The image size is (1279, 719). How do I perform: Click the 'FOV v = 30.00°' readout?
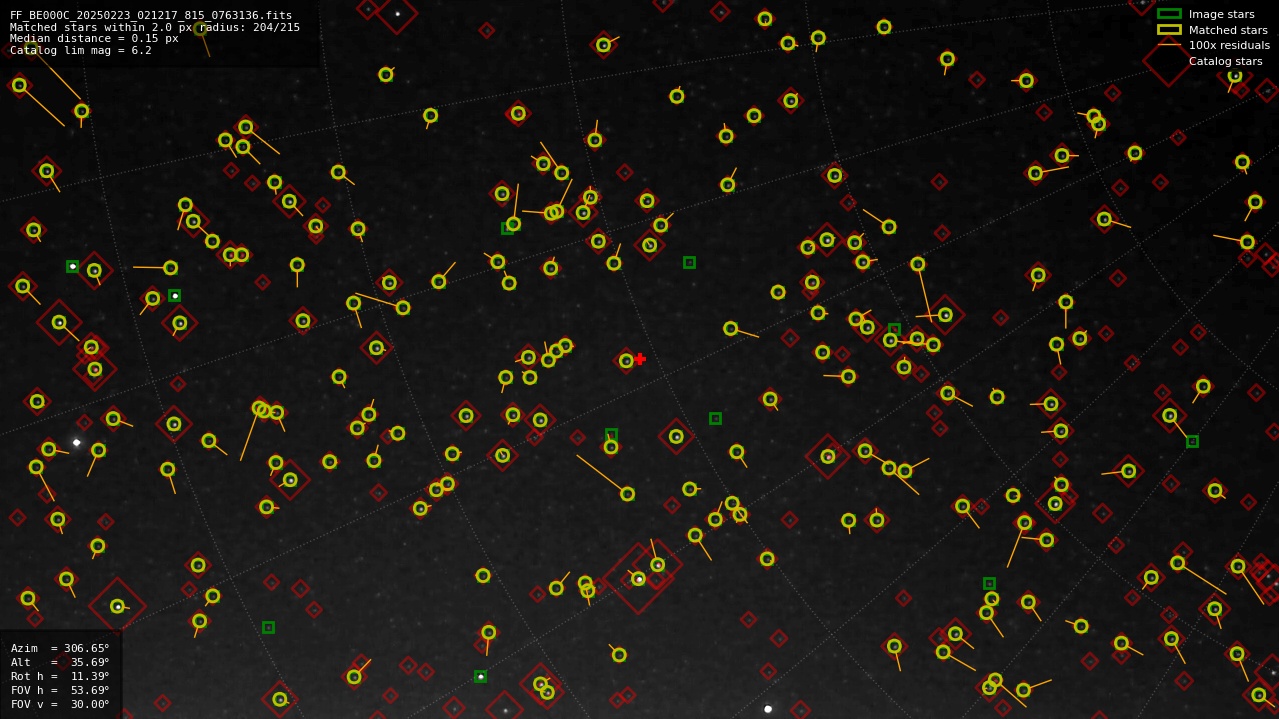point(60,704)
